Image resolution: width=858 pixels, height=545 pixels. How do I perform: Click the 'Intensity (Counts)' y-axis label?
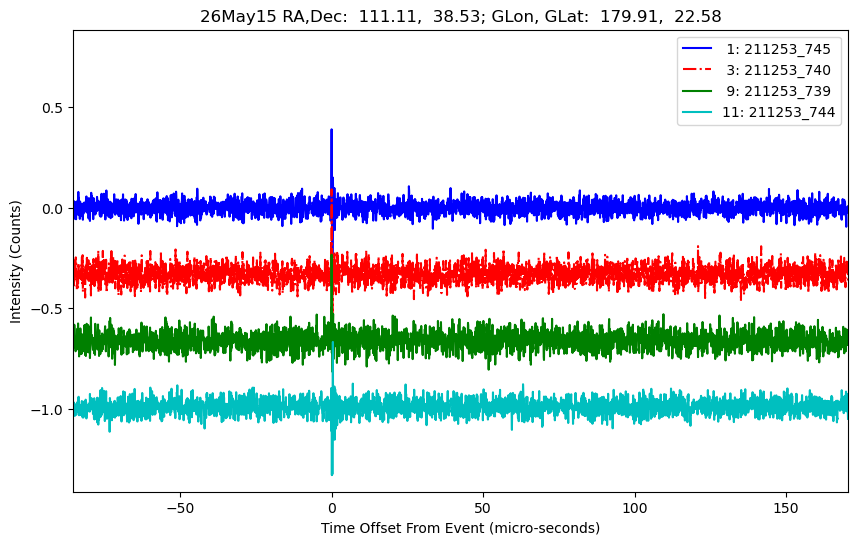[15, 262]
